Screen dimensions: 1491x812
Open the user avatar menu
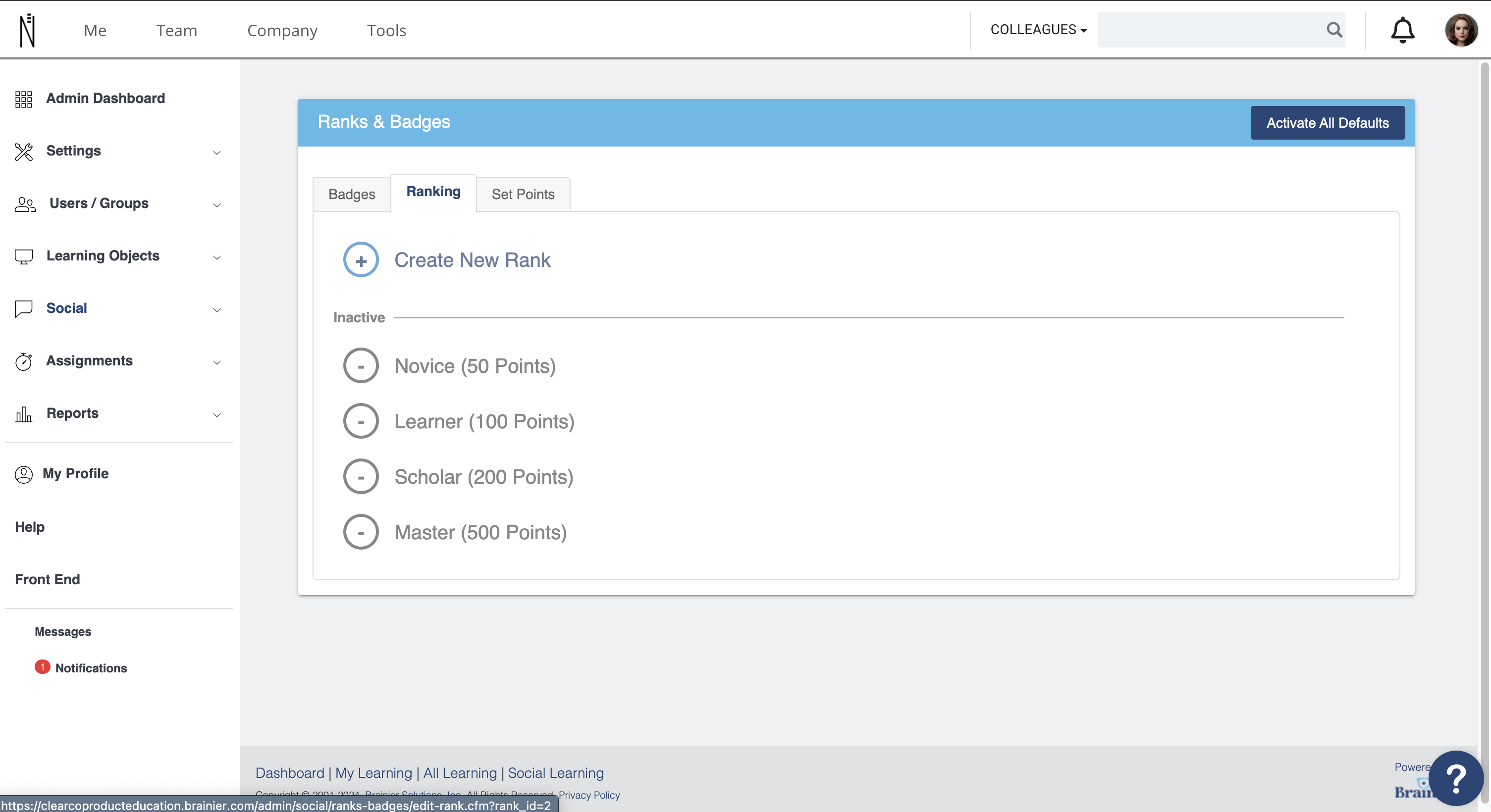(x=1461, y=30)
